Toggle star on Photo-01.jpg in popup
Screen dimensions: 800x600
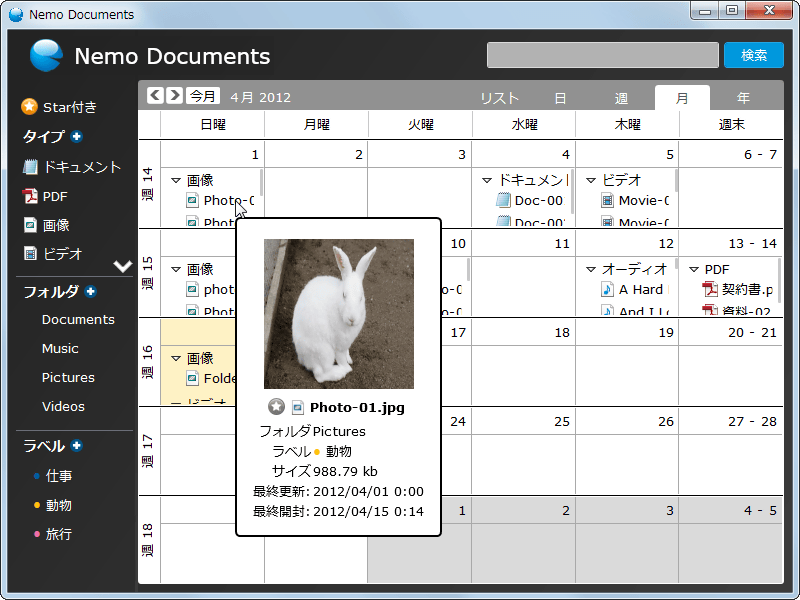pyautogui.click(x=276, y=407)
